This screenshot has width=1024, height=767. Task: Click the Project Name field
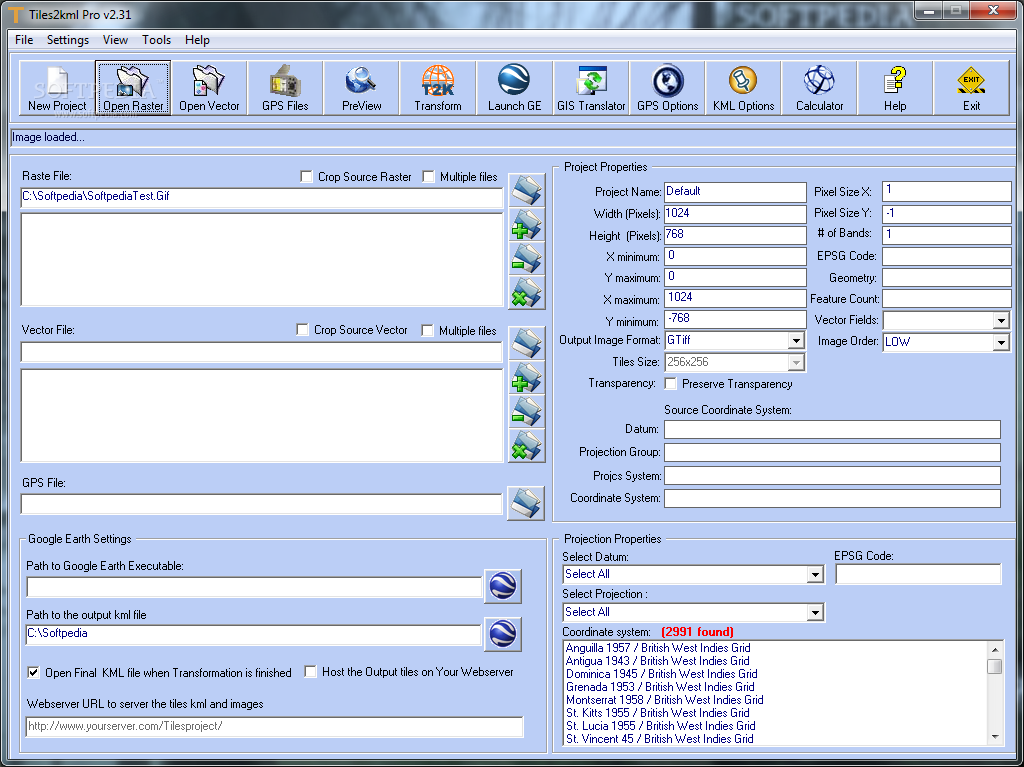pyautogui.click(x=735, y=191)
